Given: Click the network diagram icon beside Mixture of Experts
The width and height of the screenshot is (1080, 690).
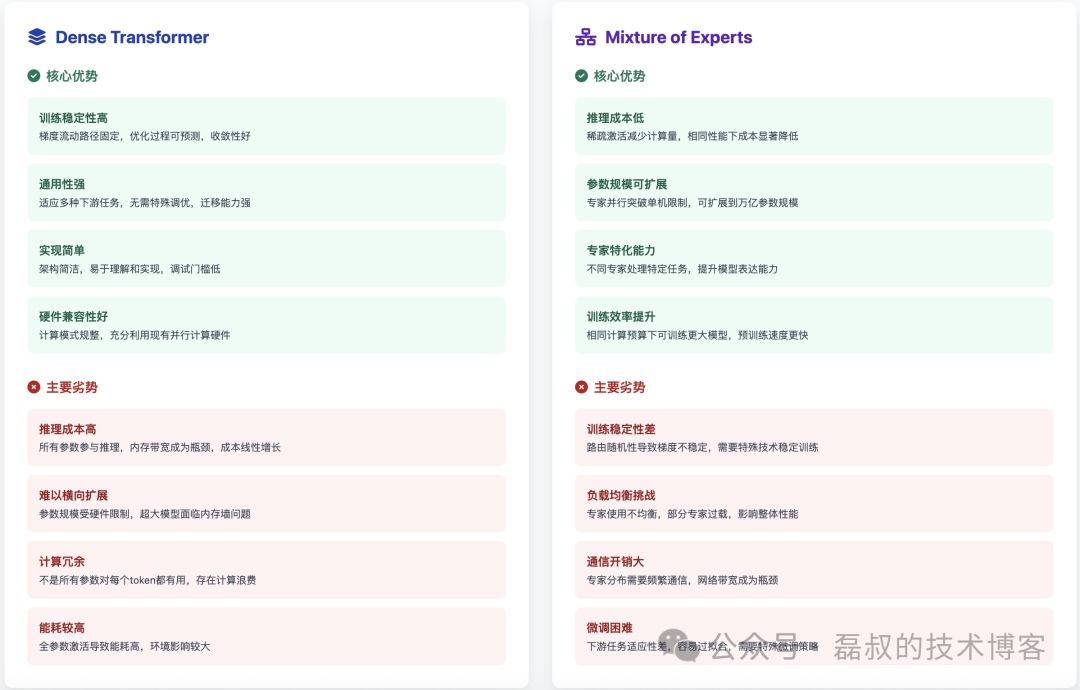Looking at the screenshot, I should [585, 37].
